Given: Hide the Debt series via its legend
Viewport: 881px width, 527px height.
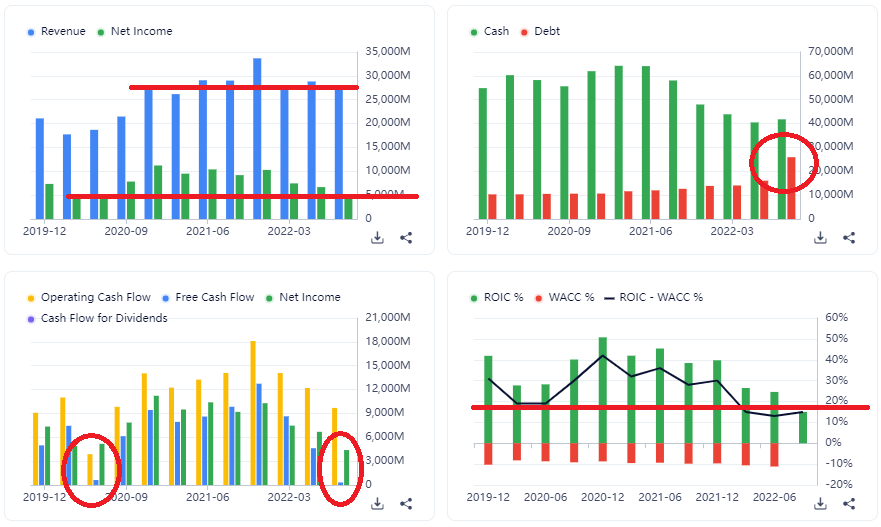Looking at the screenshot, I should pyautogui.click(x=546, y=31).
